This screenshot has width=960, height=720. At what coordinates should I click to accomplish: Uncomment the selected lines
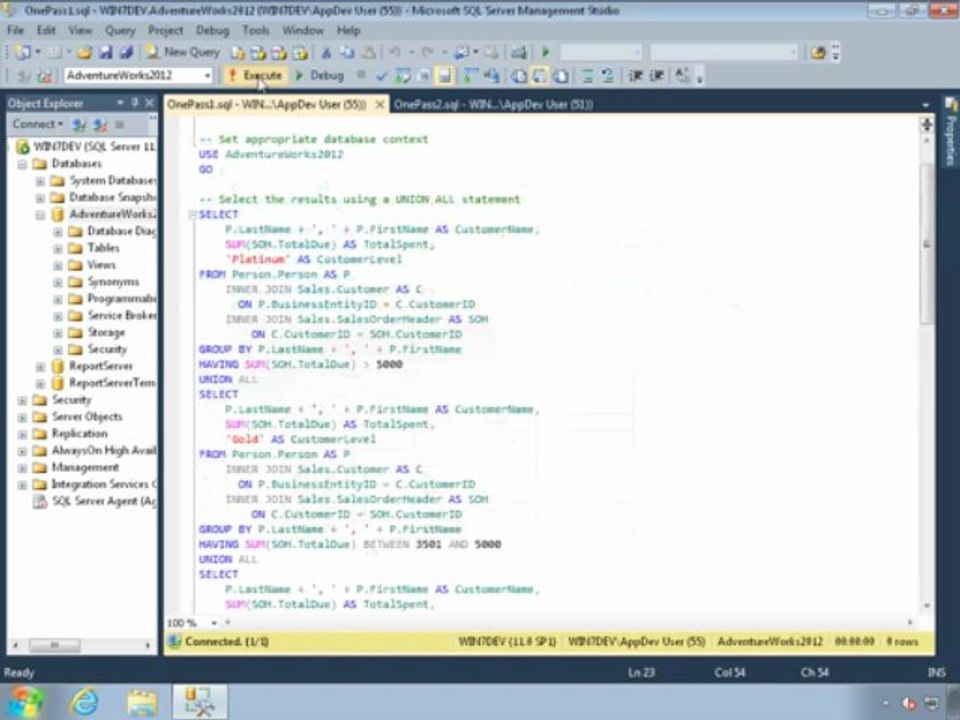pyautogui.click(x=607, y=76)
